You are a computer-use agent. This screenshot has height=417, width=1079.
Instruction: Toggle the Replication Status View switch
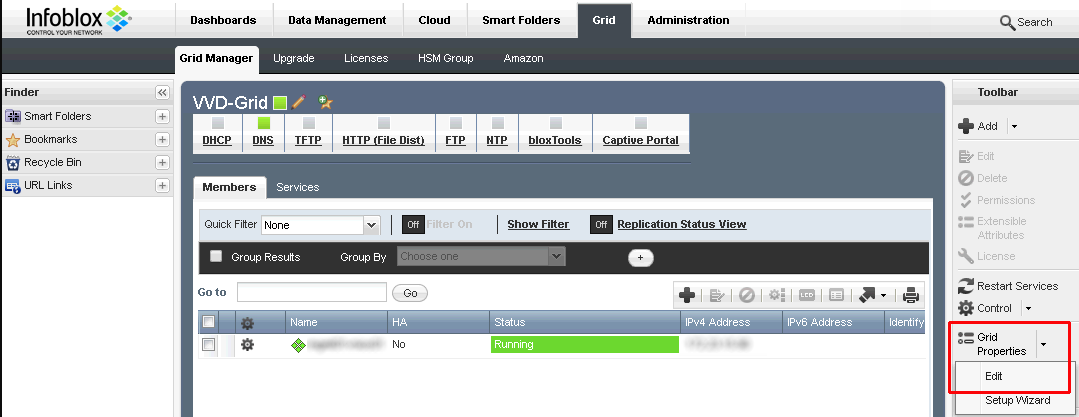click(x=601, y=224)
